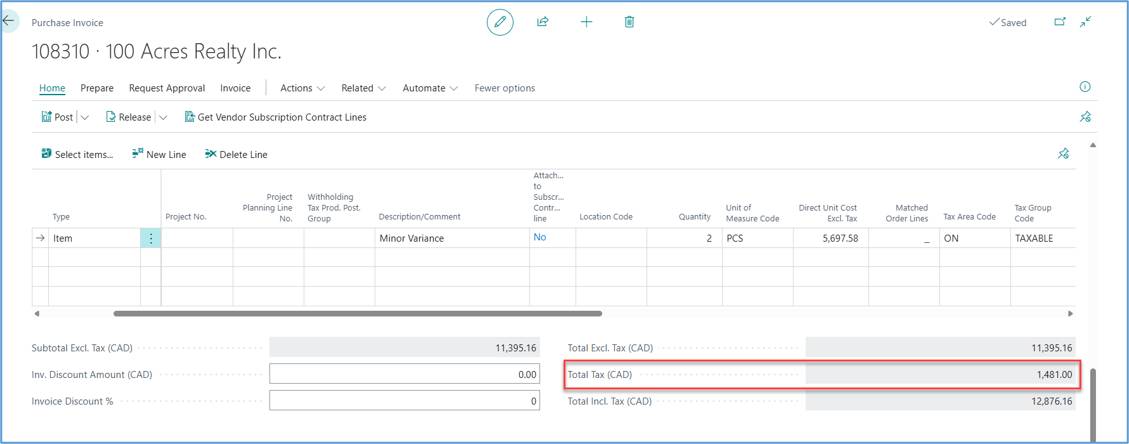1129x444 pixels.
Task: Expand the Post dropdown arrow
Action: [x=85, y=117]
